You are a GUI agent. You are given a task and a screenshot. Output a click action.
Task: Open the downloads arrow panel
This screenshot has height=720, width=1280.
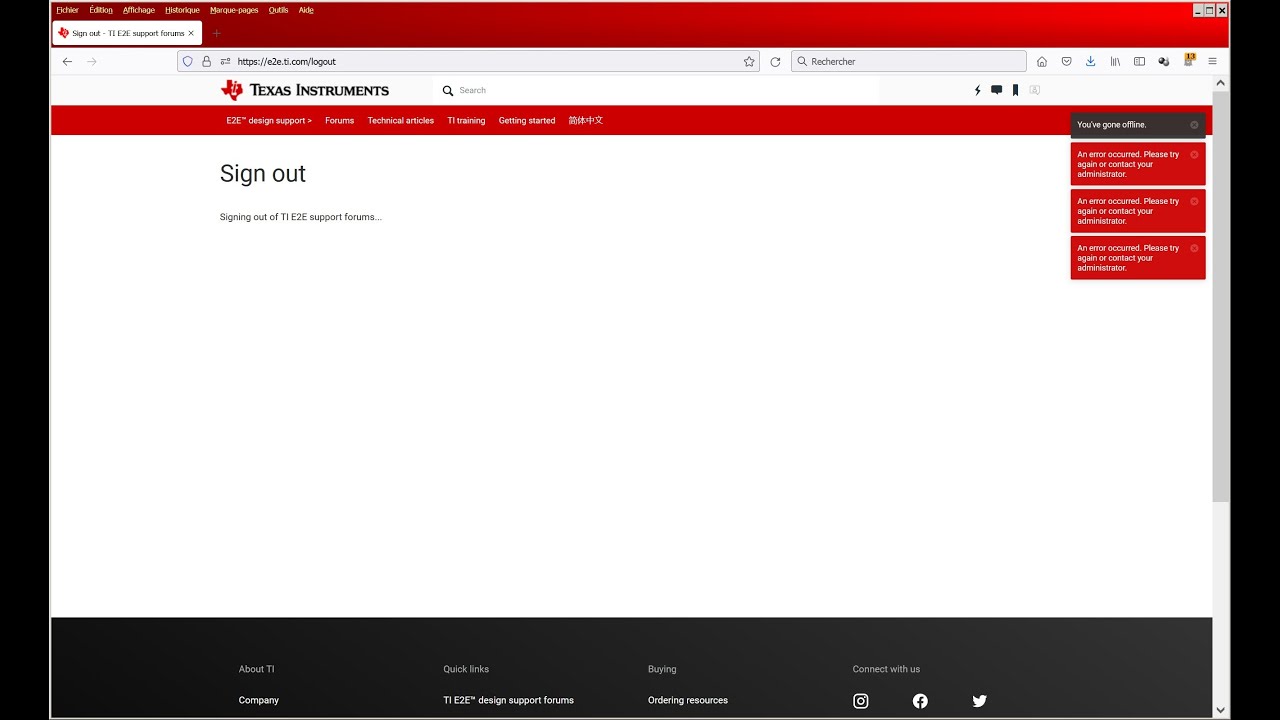point(1091,61)
